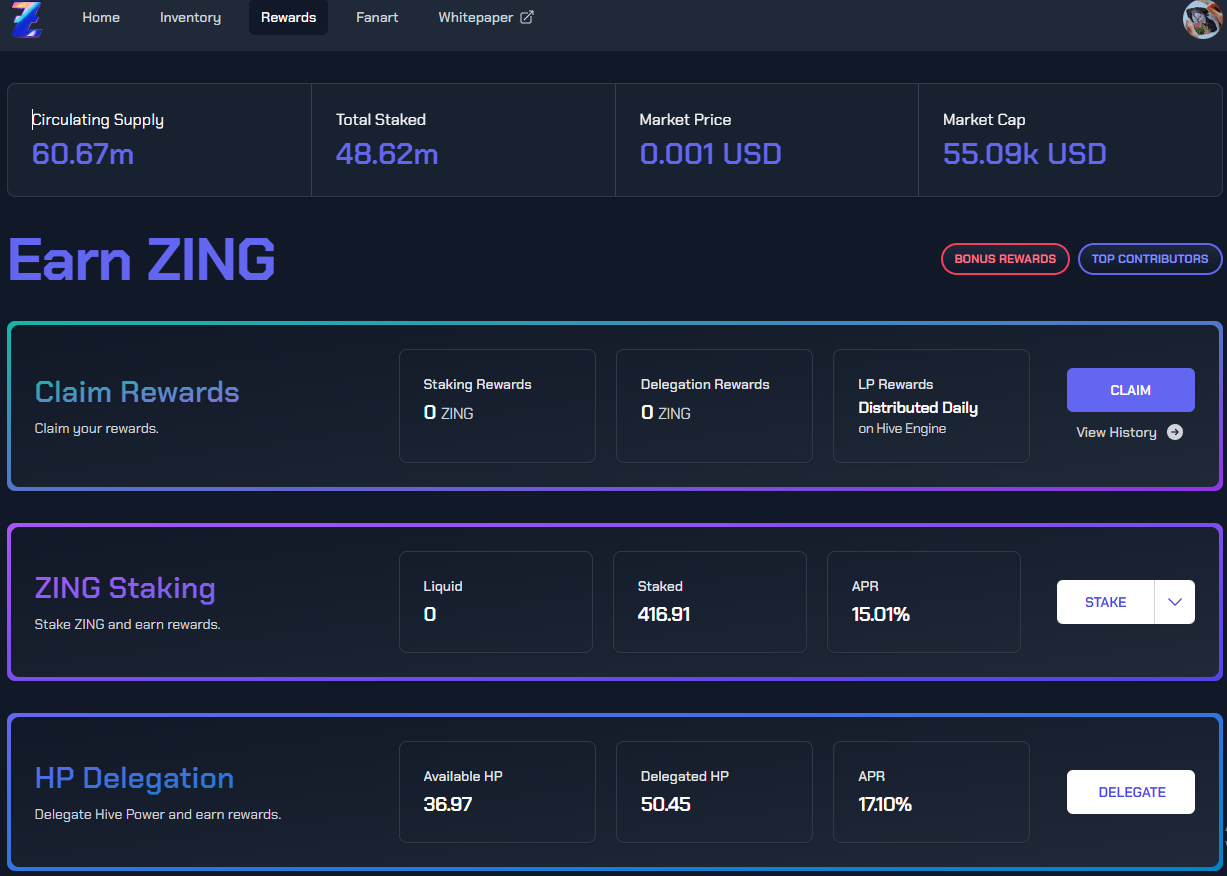Click the Liquid balance value 0

click(430, 614)
